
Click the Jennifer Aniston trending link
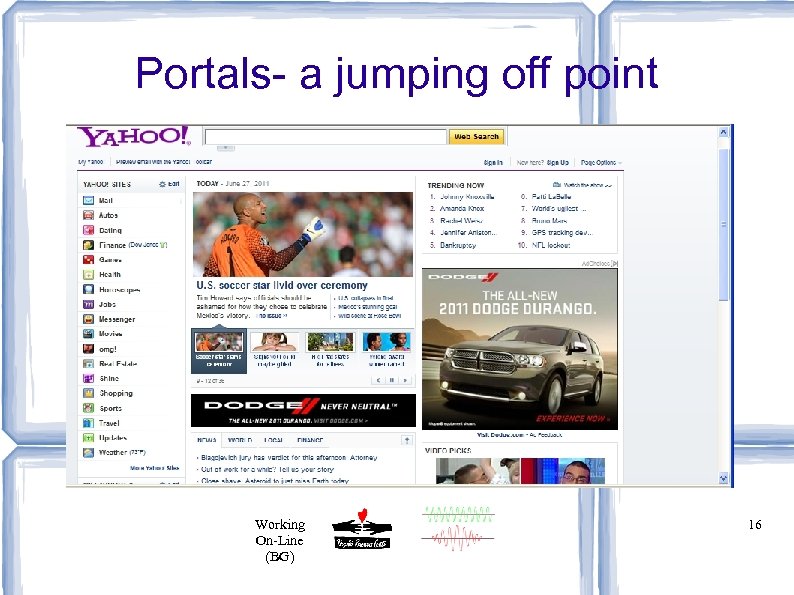click(468, 233)
